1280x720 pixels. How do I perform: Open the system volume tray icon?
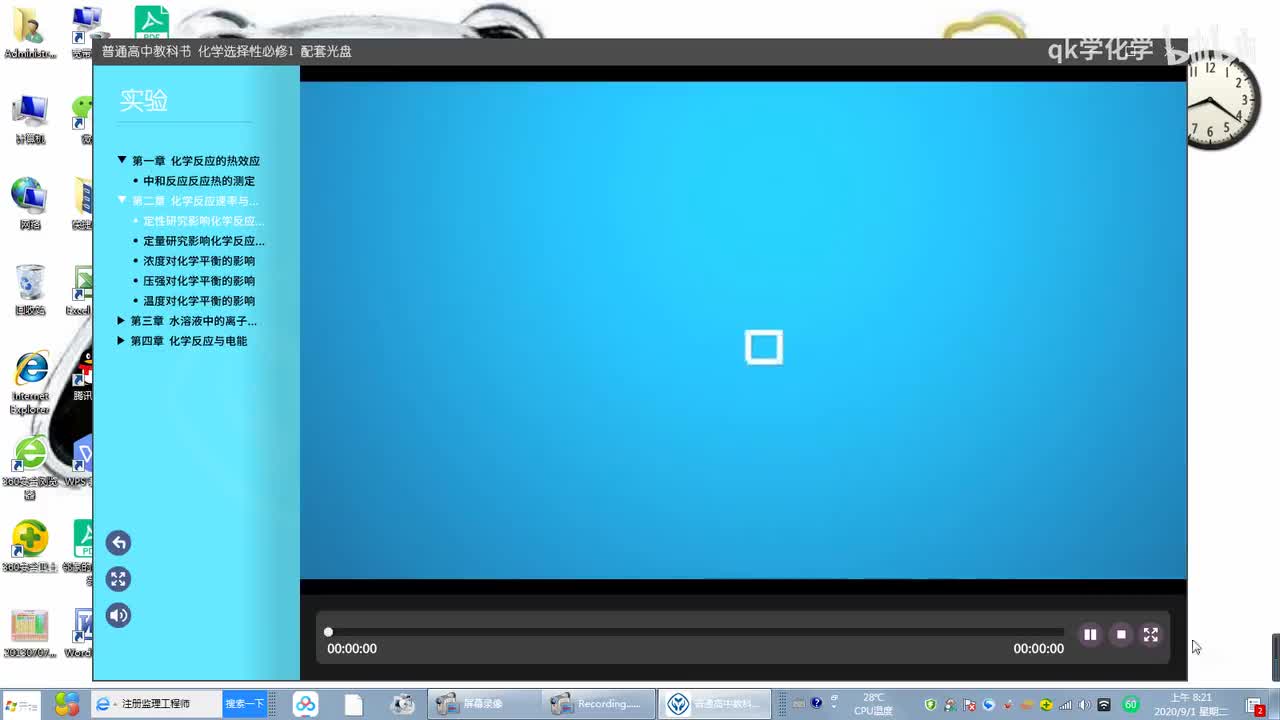tap(1085, 704)
